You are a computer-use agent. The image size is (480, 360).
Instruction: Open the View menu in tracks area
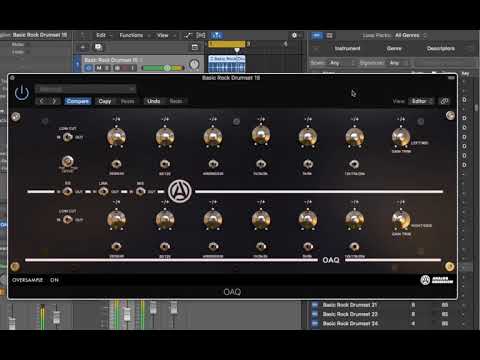(x=165, y=35)
